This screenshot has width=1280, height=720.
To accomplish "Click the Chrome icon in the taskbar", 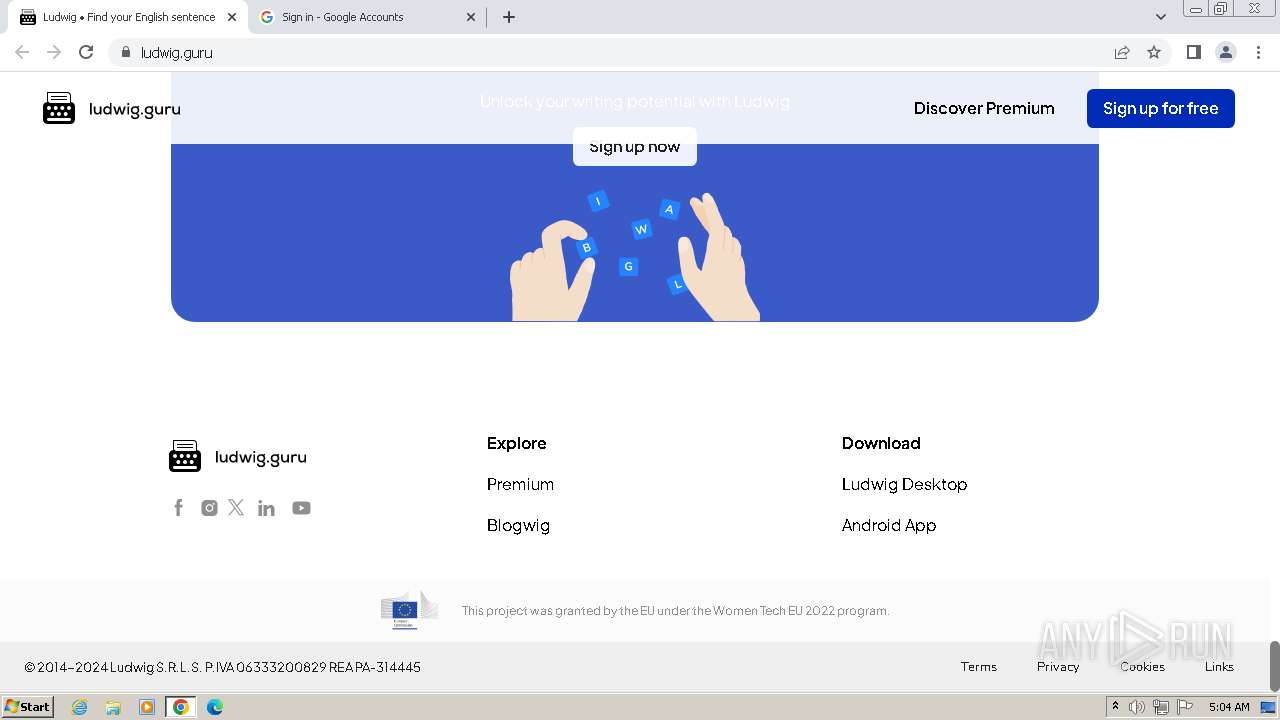I will pos(181,707).
